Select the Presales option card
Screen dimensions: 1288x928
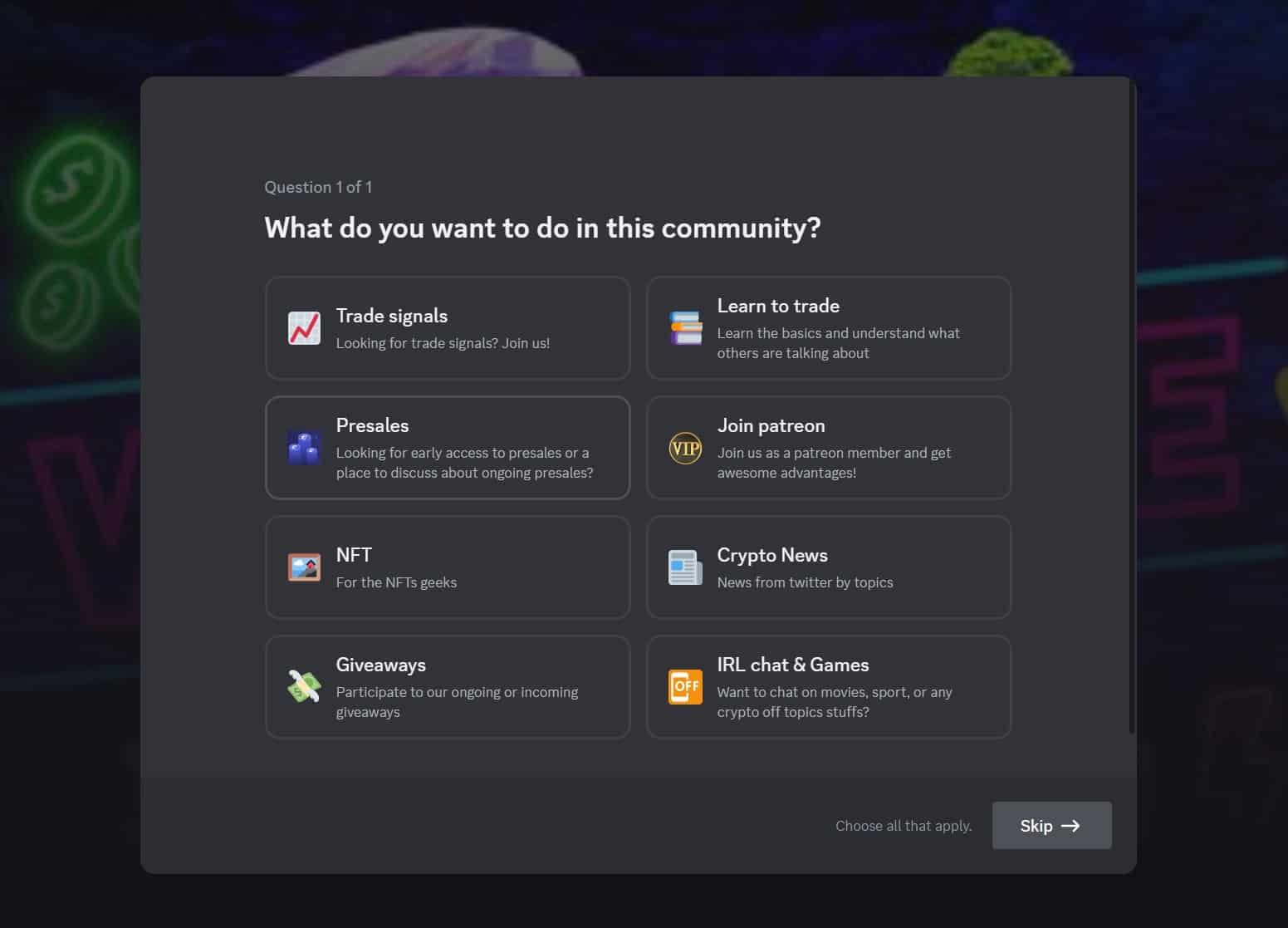pos(448,448)
